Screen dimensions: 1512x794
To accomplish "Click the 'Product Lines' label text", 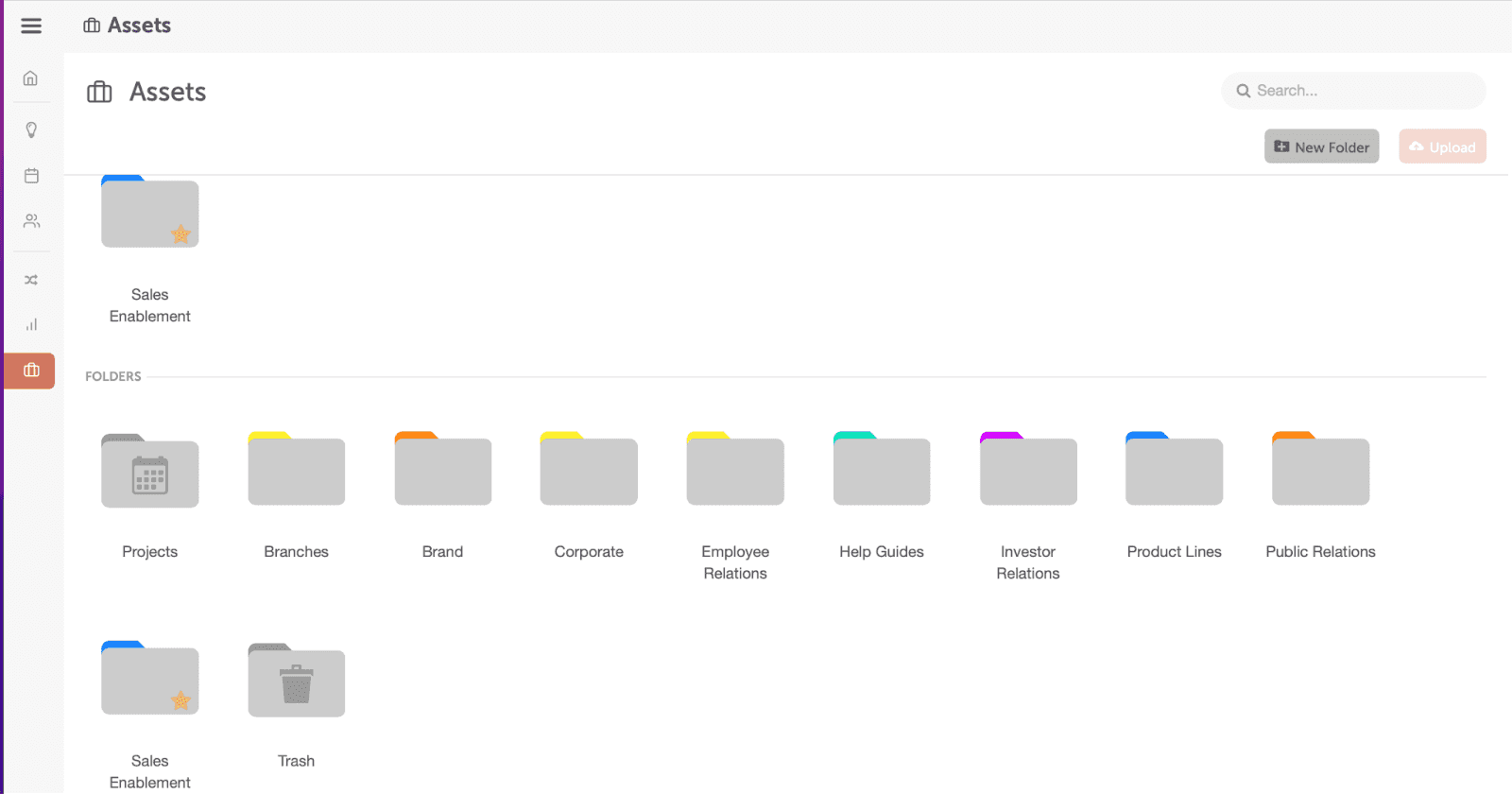I will click(x=1175, y=552).
